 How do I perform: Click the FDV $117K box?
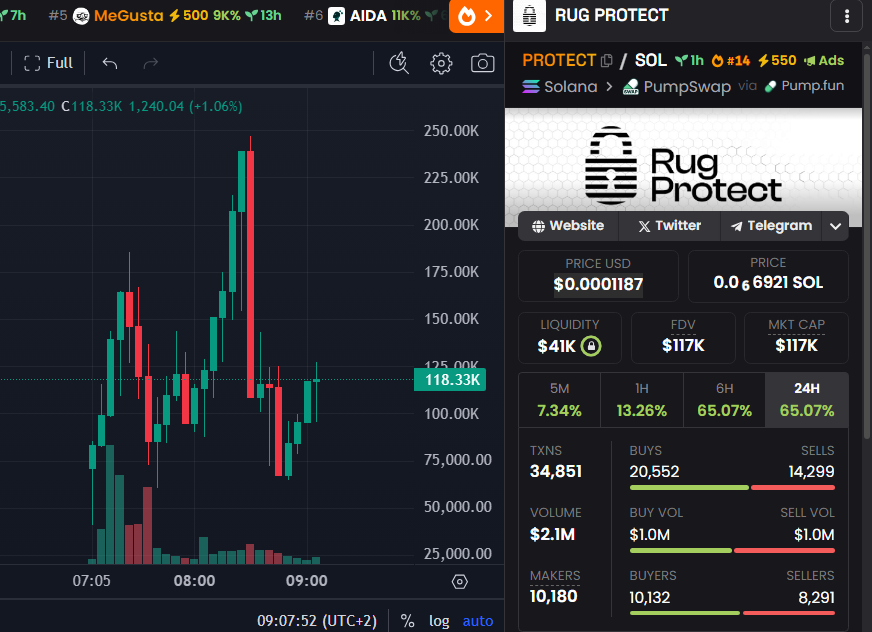(x=683, y=338)
